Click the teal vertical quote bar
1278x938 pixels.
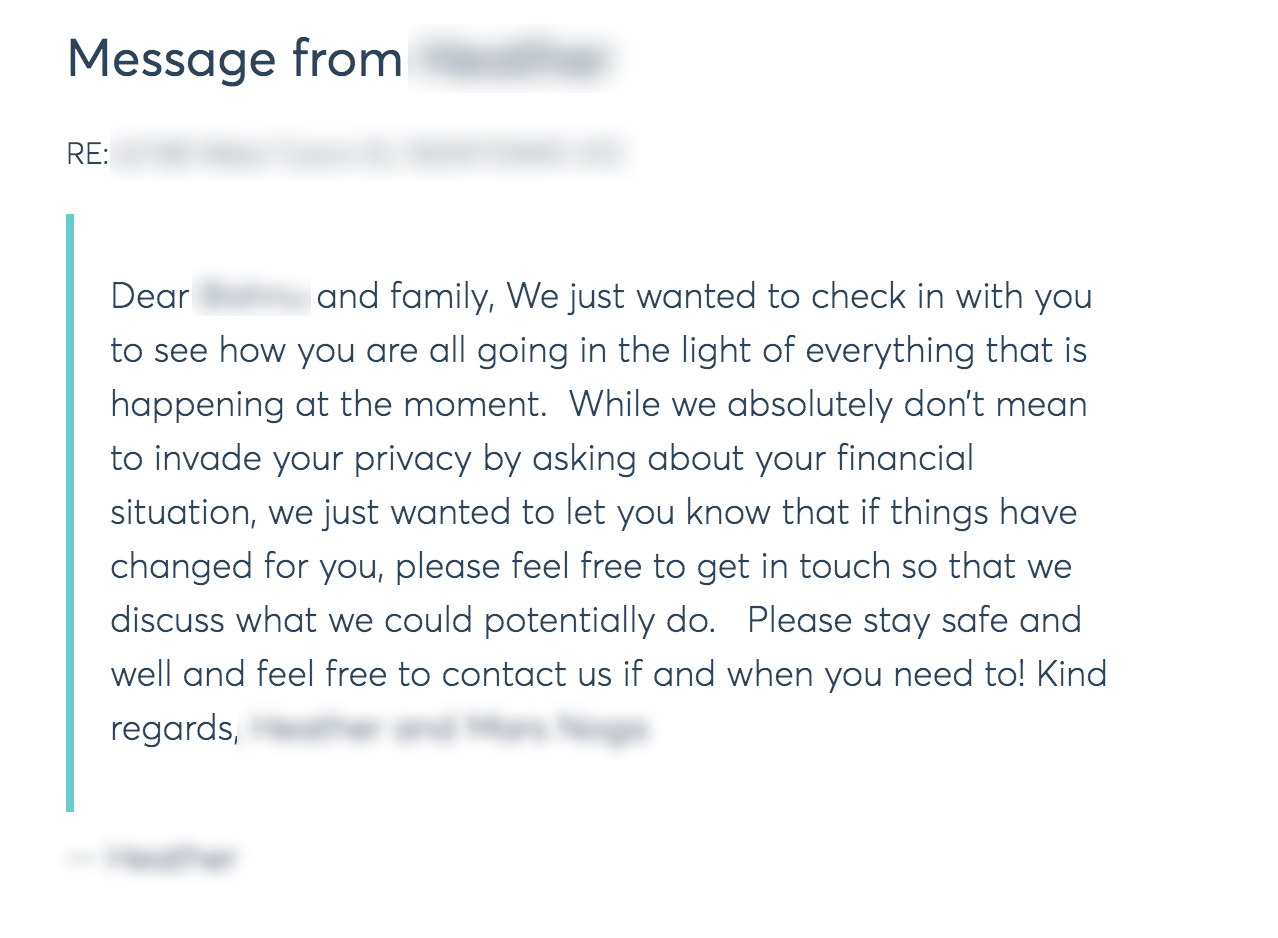[70, 512]
